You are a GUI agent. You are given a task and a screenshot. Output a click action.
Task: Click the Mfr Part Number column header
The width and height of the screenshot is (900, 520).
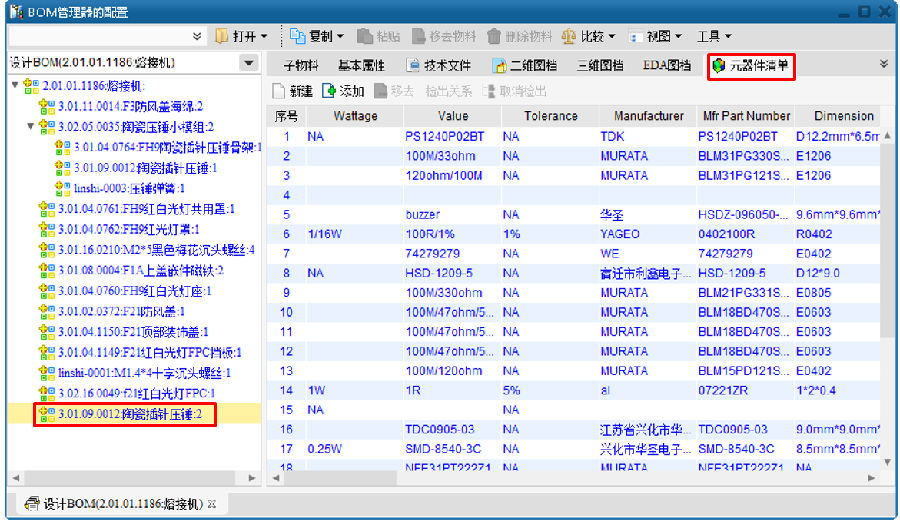click(744, 116)
